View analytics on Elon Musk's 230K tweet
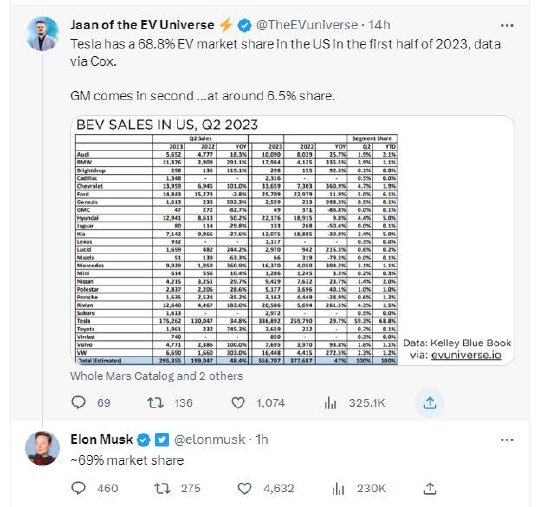Image resolution: width=550 pixels, height=507 pixels. [x=338, y=488]
